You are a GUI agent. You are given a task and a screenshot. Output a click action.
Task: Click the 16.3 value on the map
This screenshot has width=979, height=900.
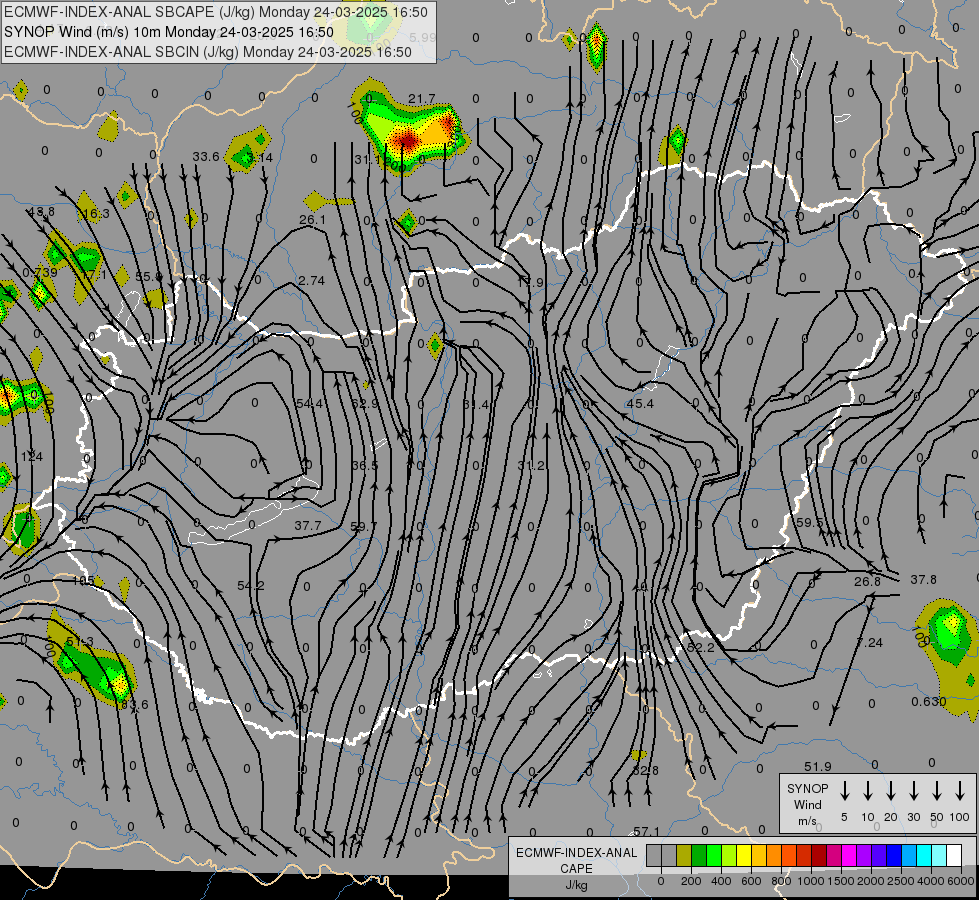96,214
